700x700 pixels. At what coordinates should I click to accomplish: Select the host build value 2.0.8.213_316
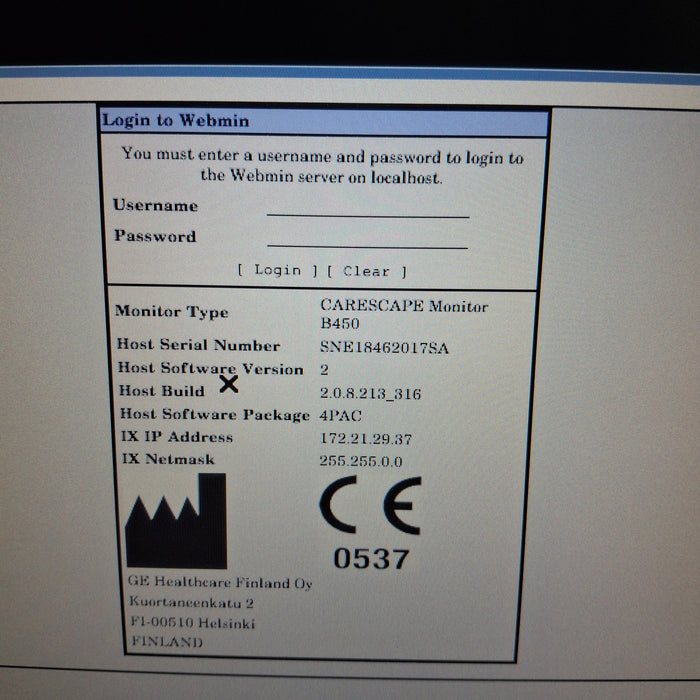[370, 394]
